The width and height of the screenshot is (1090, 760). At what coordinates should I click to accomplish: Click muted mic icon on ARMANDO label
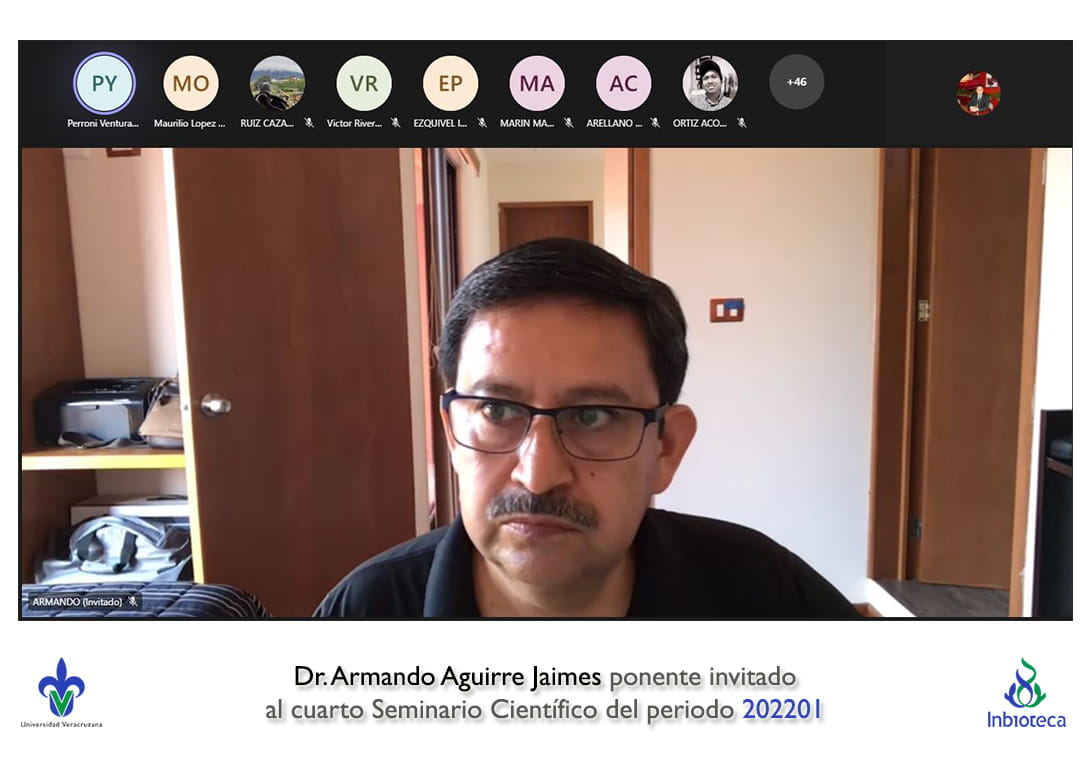tap(133, 602)
